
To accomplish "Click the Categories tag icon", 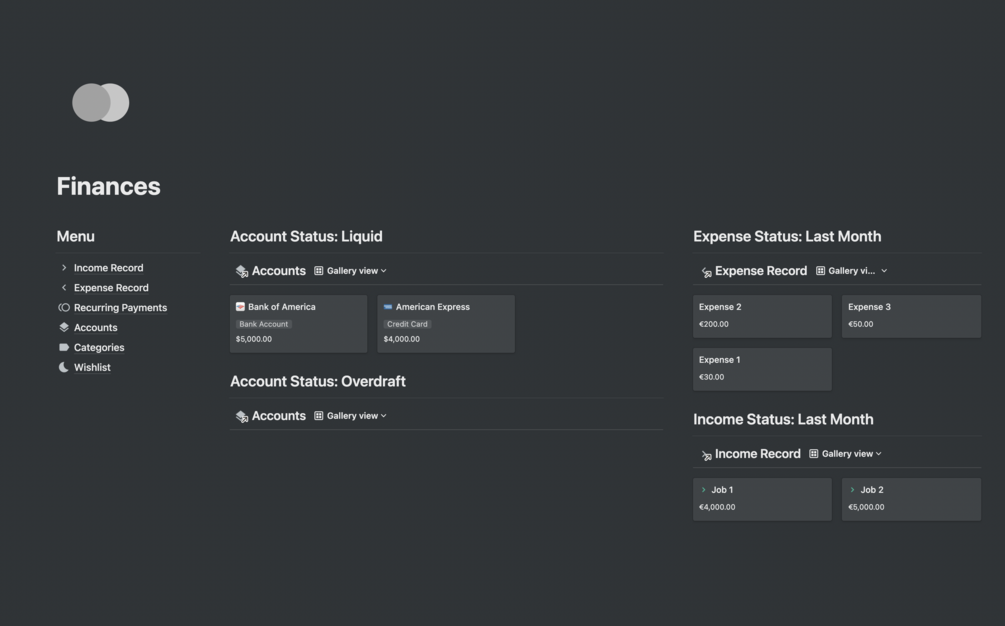I will tap(64, 347).
